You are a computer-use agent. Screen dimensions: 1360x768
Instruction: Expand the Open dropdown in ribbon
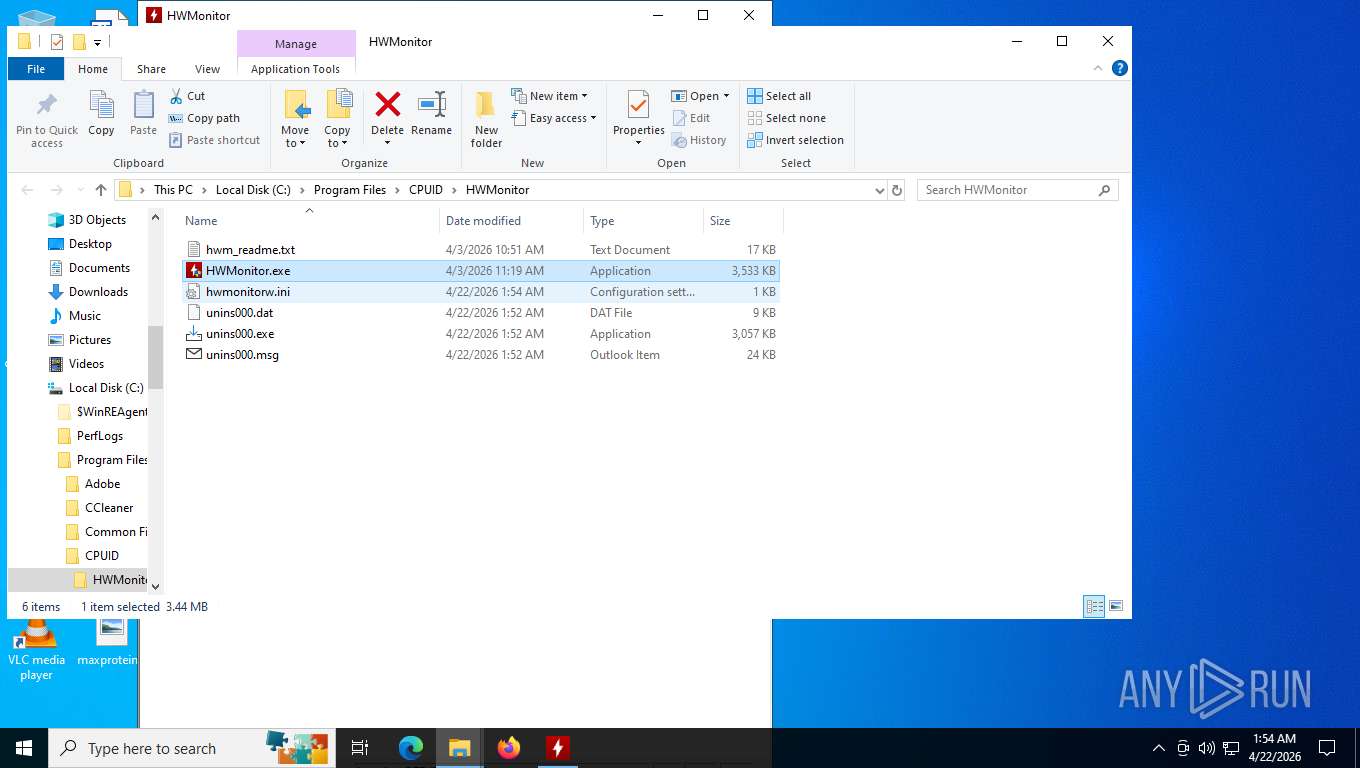point(700,96)
